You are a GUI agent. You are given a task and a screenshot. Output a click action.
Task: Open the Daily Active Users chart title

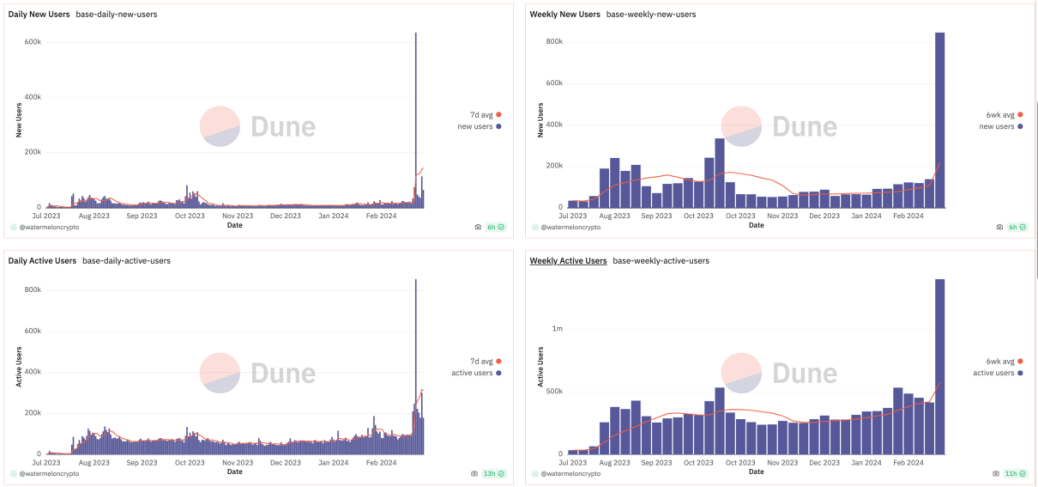pos(42,261)
